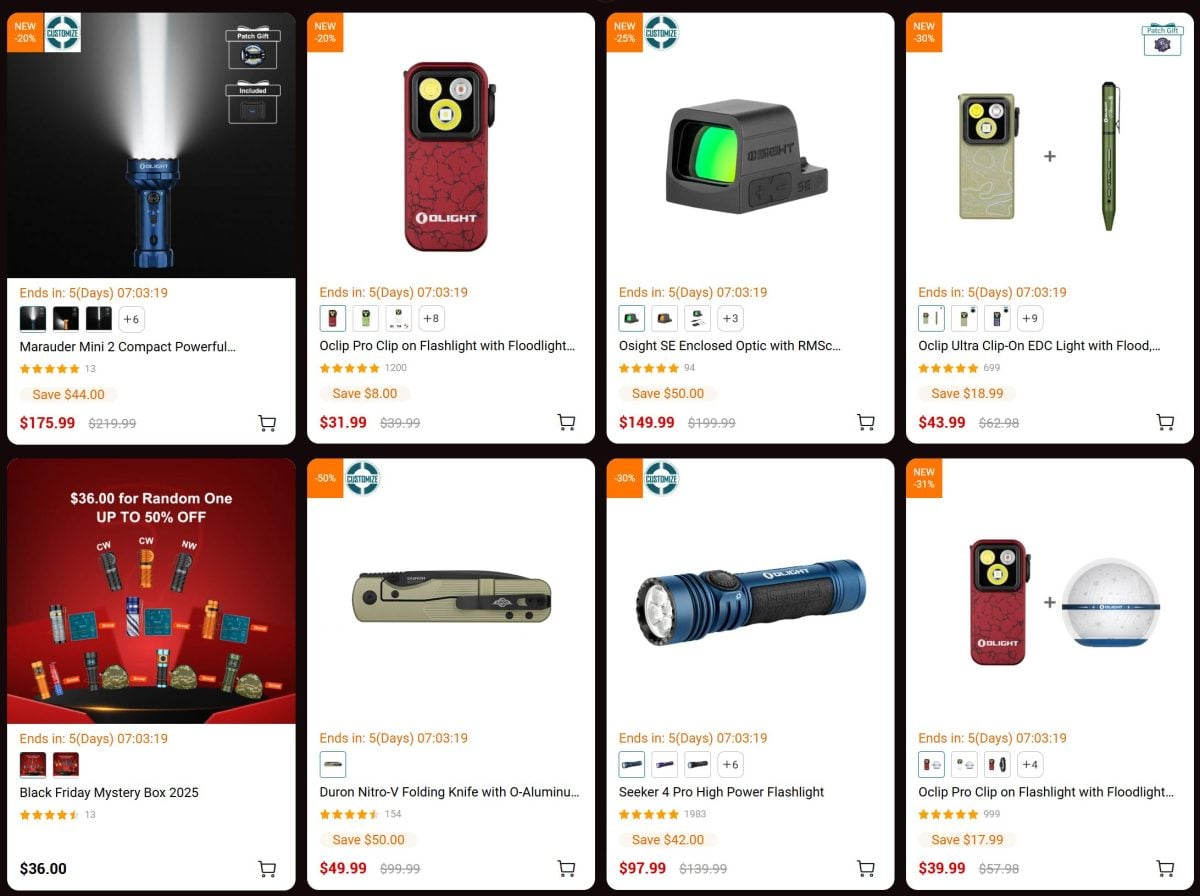The width and height of the screenshot is (1200, 896).
Task: Add Oclip Ultra Clip-On EDC Light to cart
Action: [1165, 423]
